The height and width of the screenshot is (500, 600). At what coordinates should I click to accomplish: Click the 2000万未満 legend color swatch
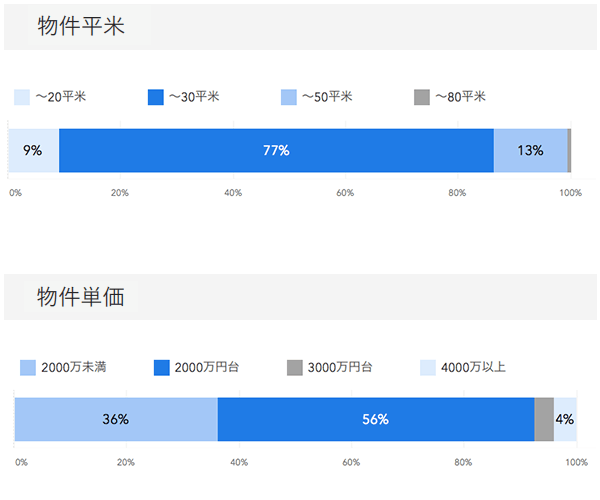click(28, 367)
